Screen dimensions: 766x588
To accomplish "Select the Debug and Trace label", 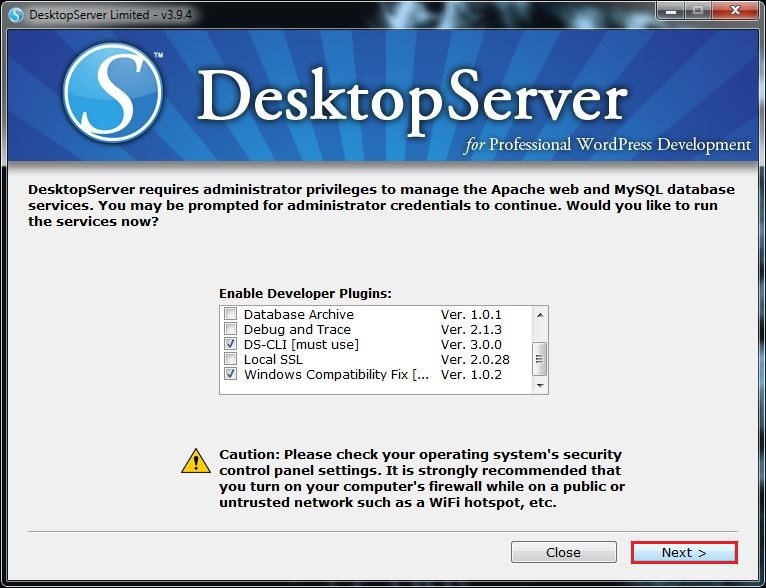I will tap(297, 329).
